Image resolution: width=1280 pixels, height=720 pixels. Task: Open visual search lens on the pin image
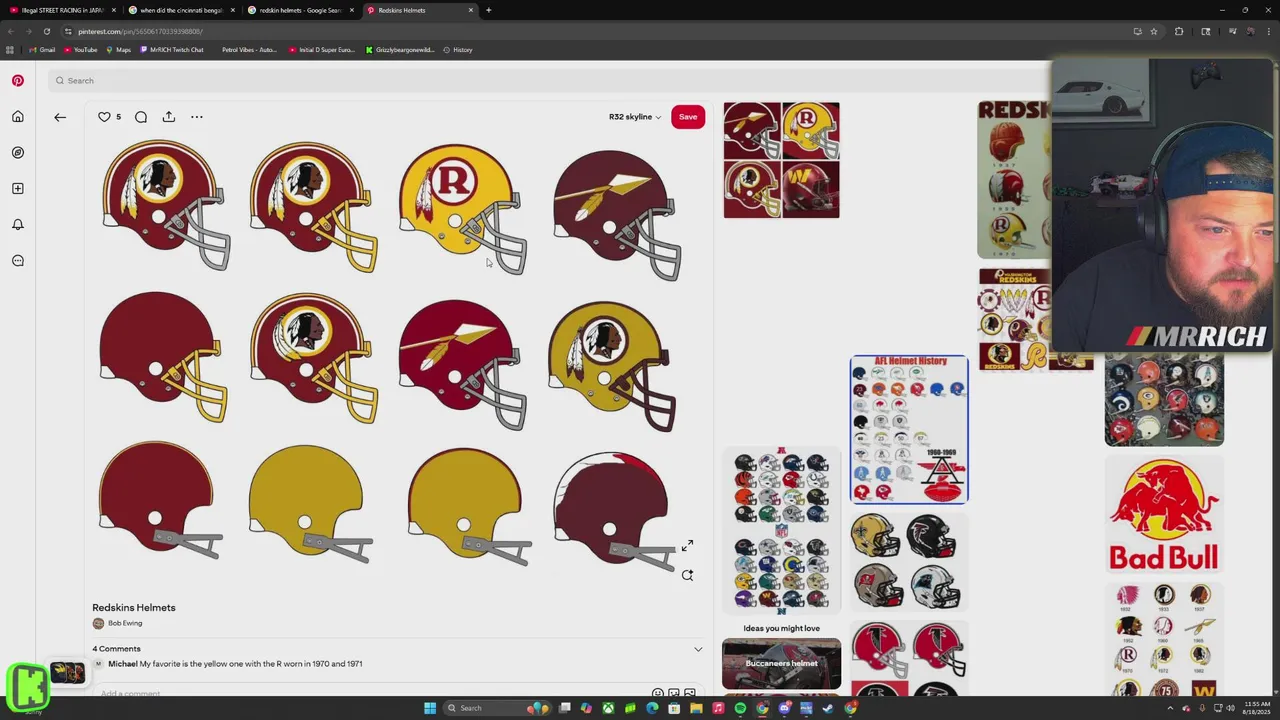(x=687, y=575)
